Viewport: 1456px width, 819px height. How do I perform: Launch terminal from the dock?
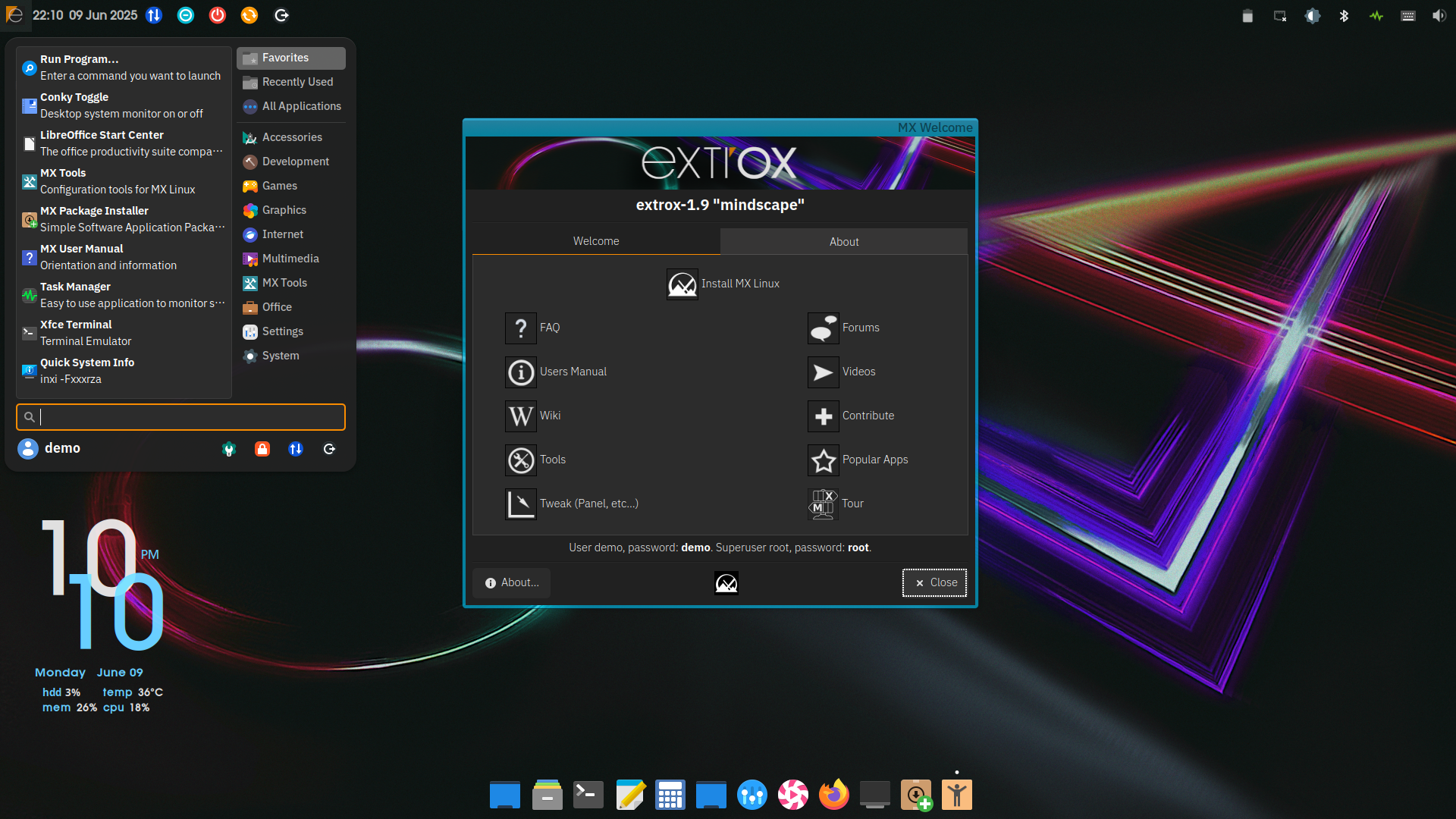[588, 795]
